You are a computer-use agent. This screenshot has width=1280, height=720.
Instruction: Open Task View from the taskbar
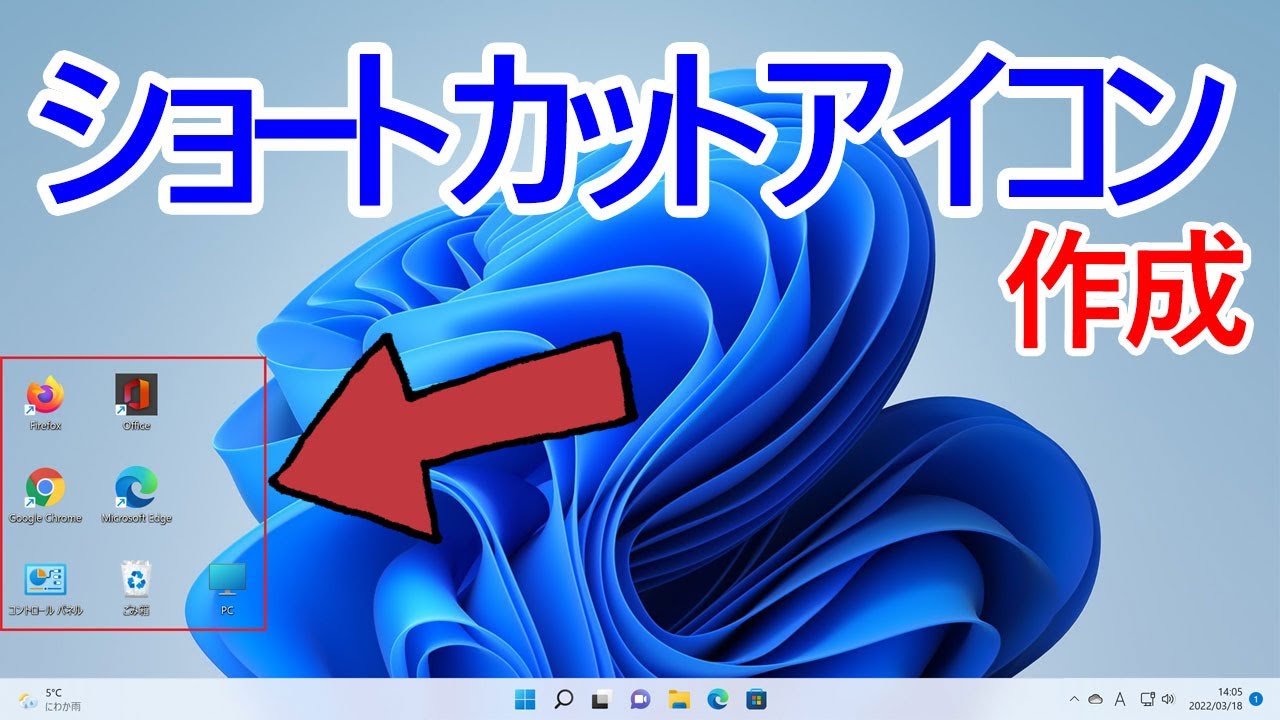pos(602,702)
